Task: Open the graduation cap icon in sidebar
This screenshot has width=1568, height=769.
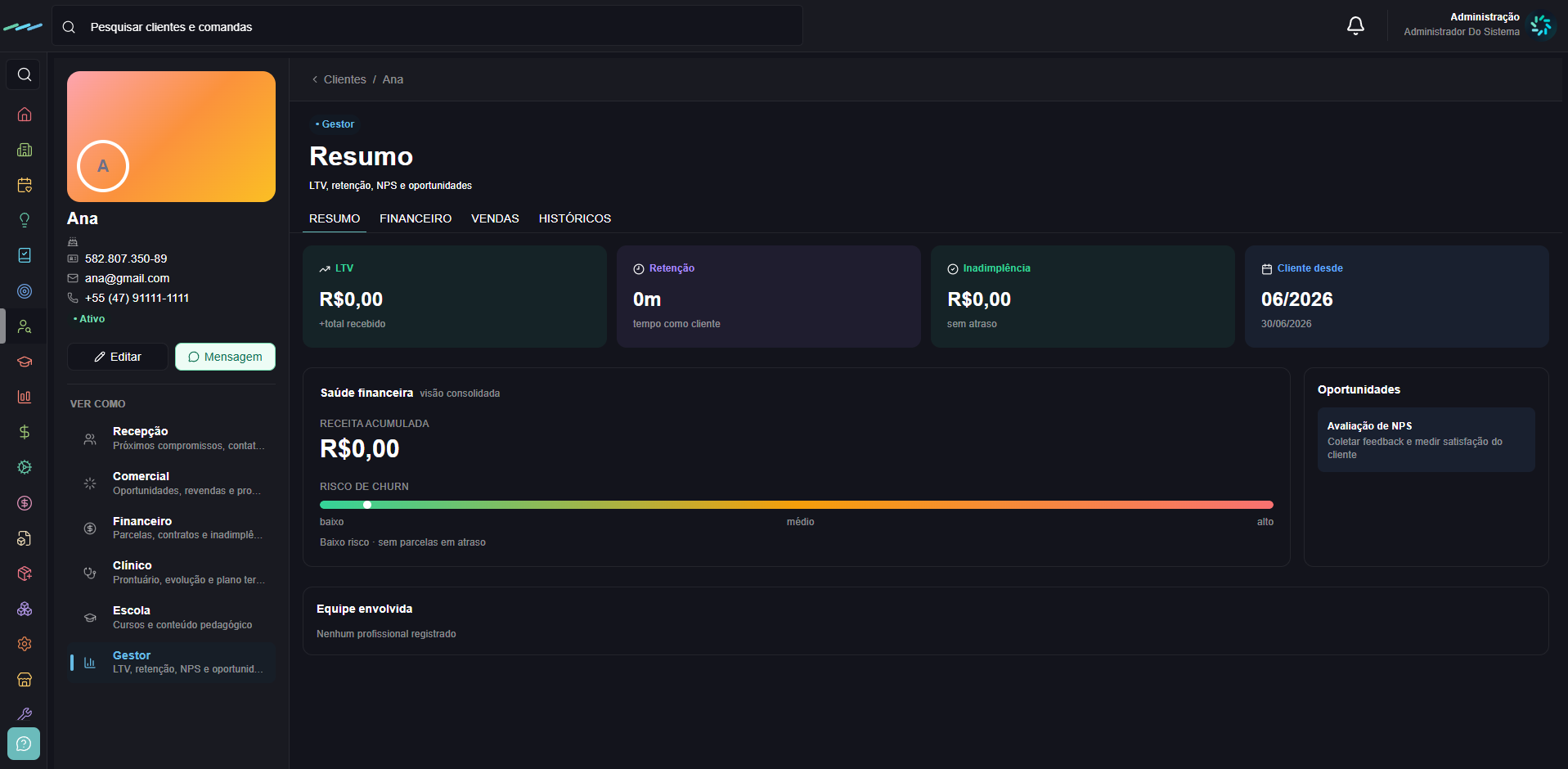Action: 25,362
